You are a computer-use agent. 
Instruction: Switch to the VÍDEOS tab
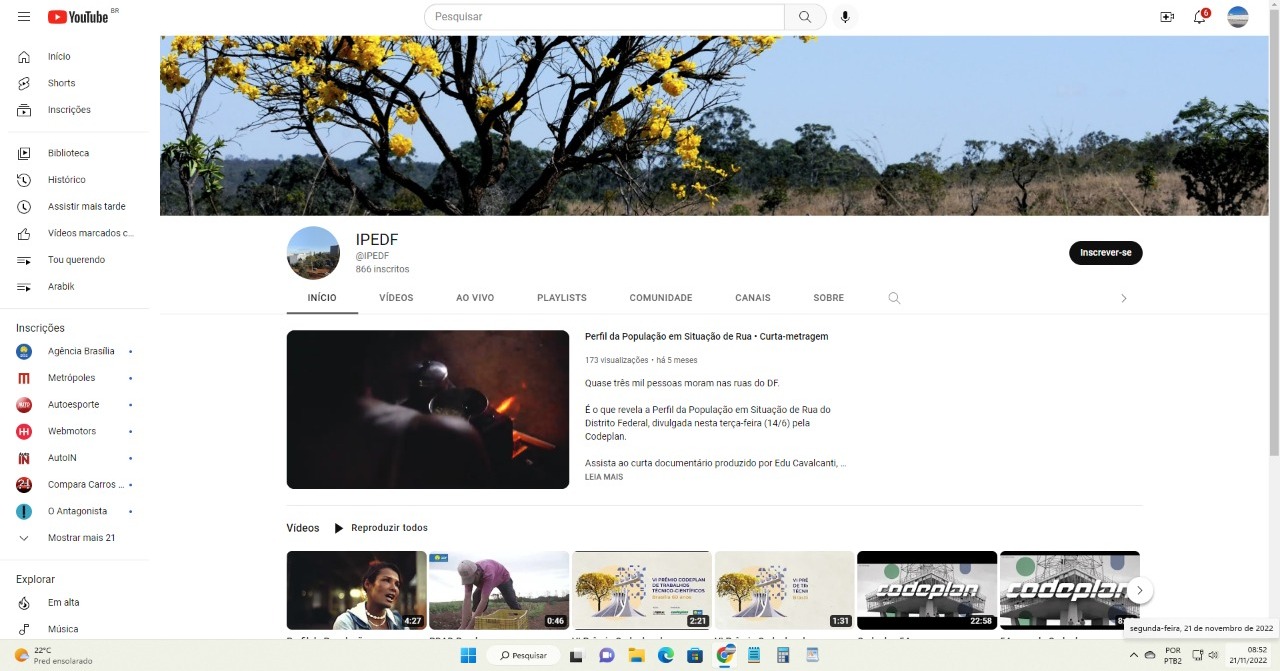[x=396, y=297]
